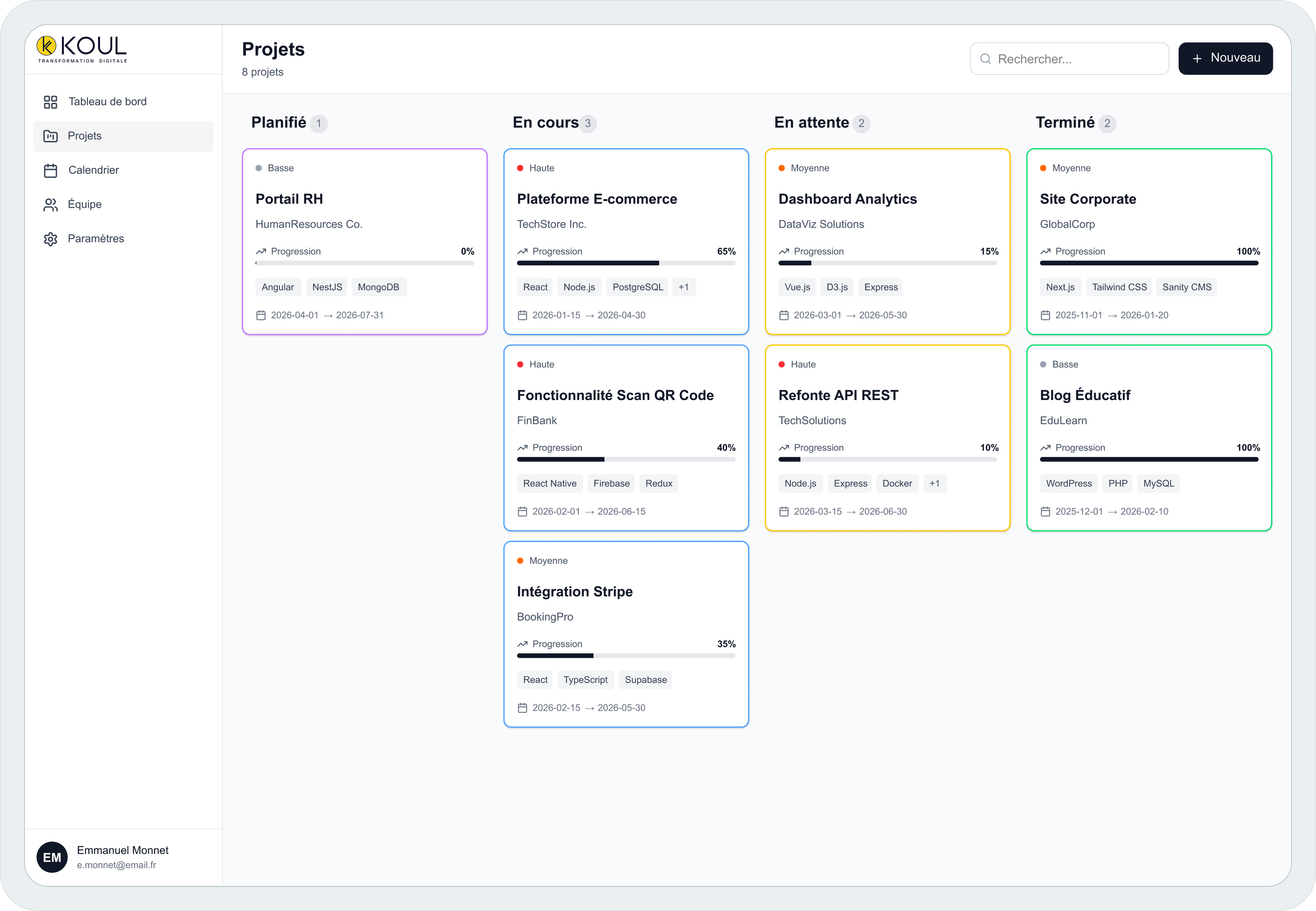Click the Calendrier calendar icon in sidebar
The height and width of the screenshot is (911, 1316).
pos(50,171)
